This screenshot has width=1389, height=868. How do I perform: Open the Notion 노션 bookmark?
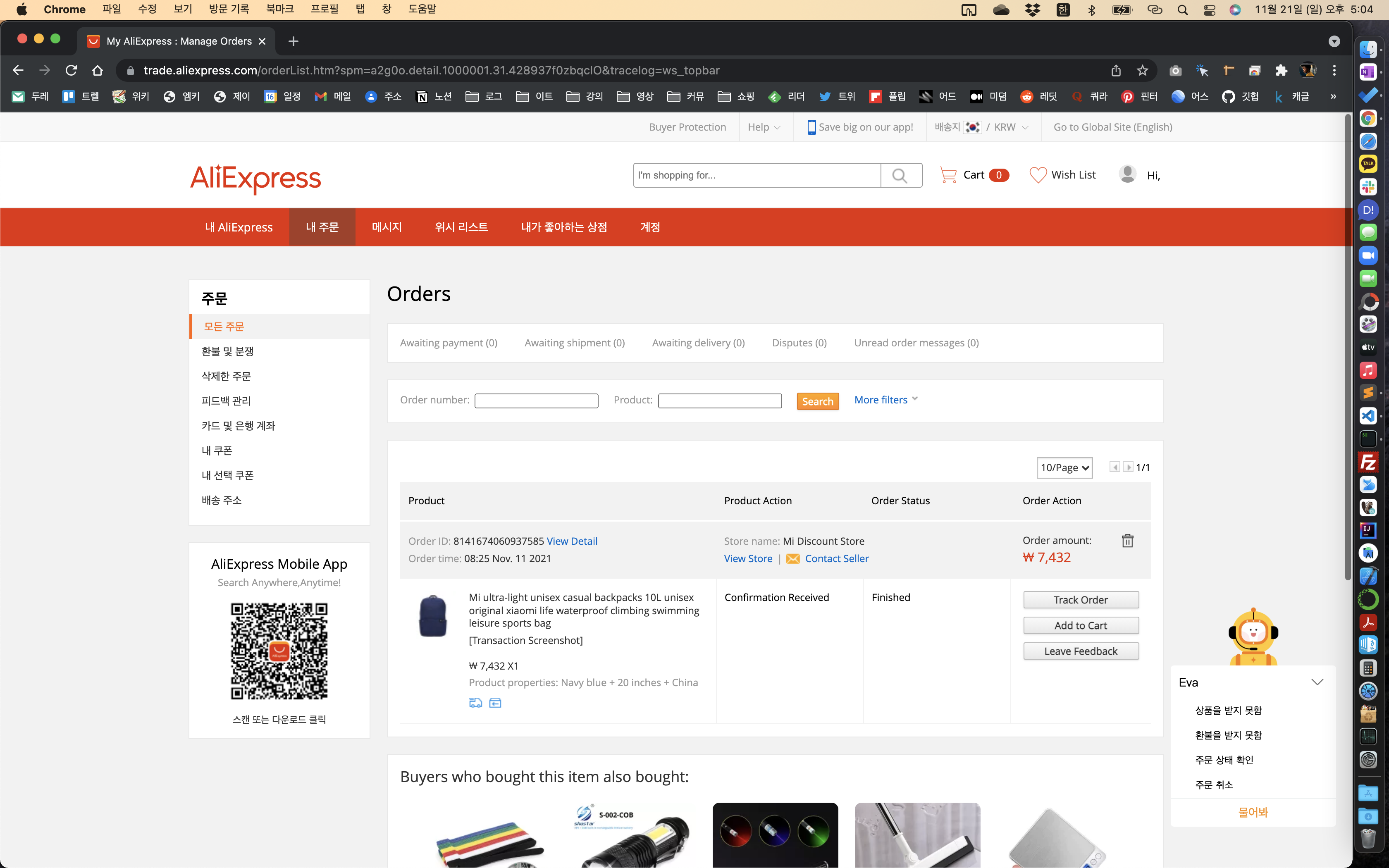434,96
